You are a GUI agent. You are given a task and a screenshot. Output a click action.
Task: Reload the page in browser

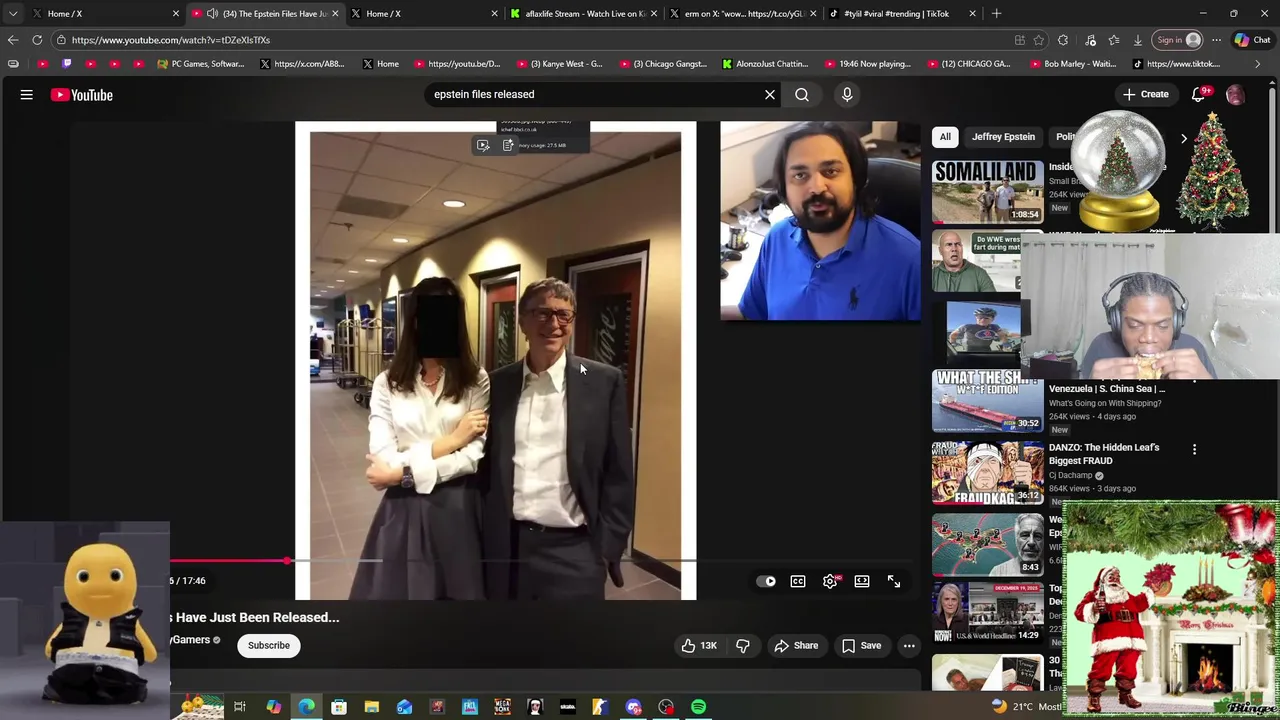click(37, 40)
